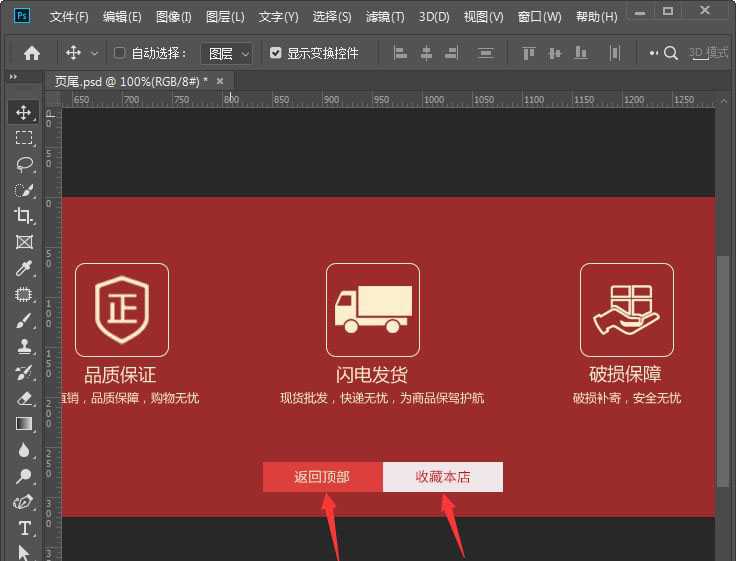Viewport: 736px width, 561px height.
Task: Activate the Eyedropper tool
Action: point(24,268)
